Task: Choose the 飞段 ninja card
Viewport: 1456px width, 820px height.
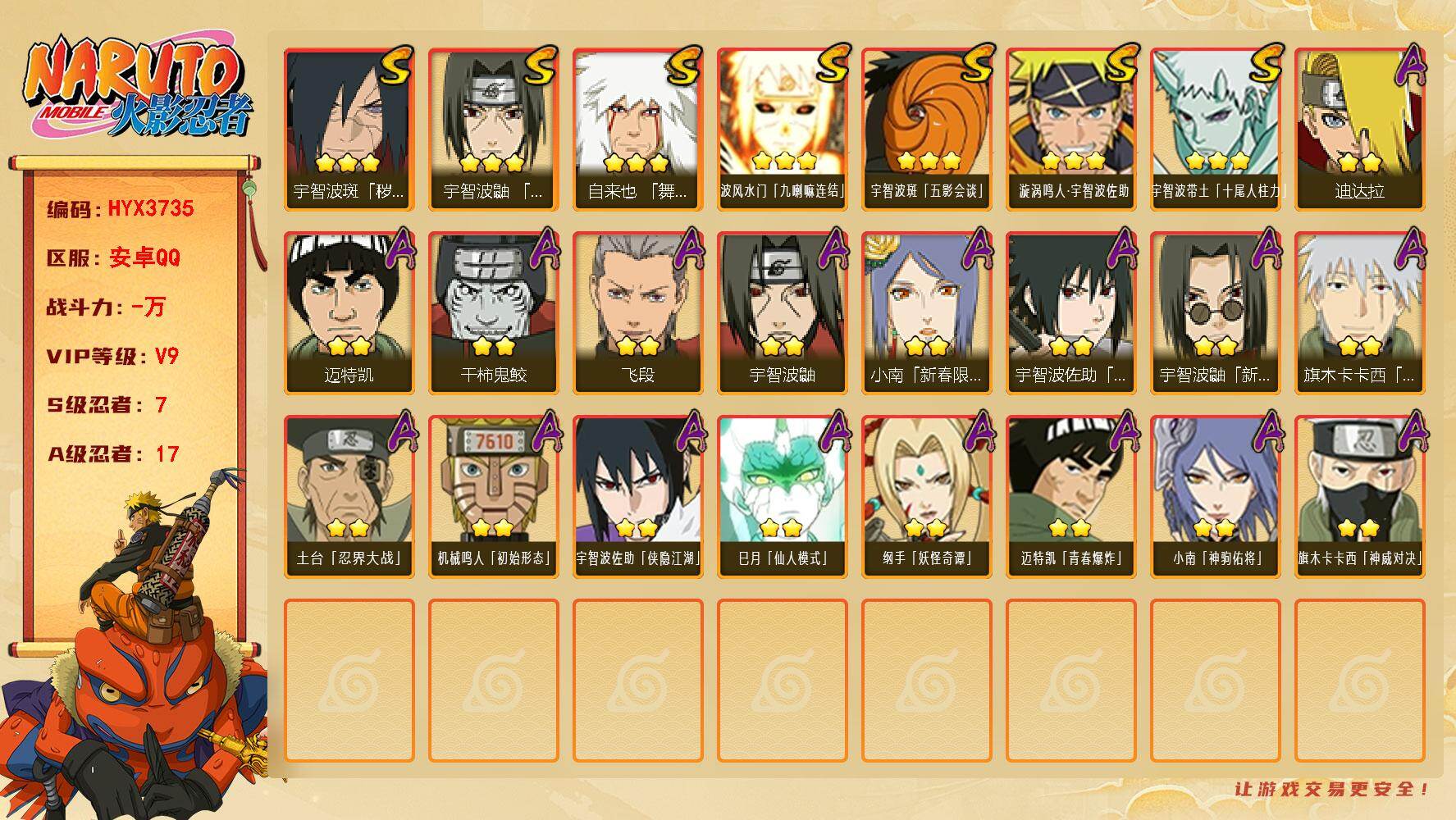Action: (638, 312)
